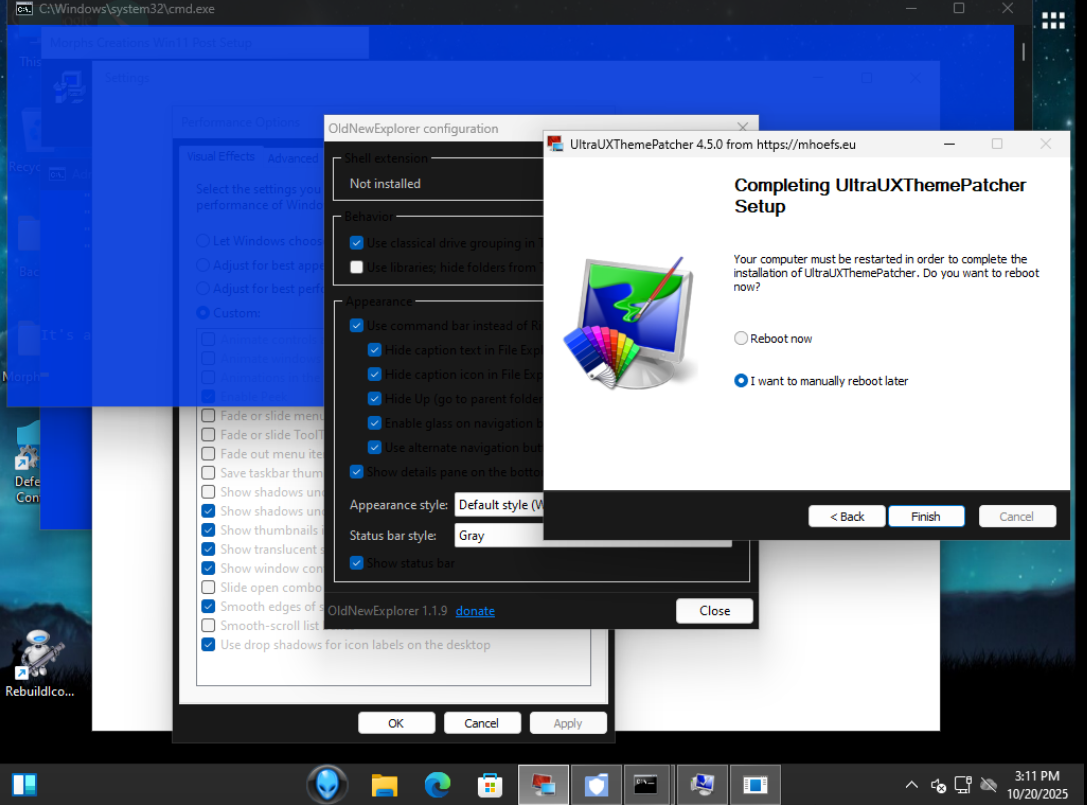1087x805 pixels.
Task: Click the donate link in OldNewExplorer
Action: click(x=475, y=611)
